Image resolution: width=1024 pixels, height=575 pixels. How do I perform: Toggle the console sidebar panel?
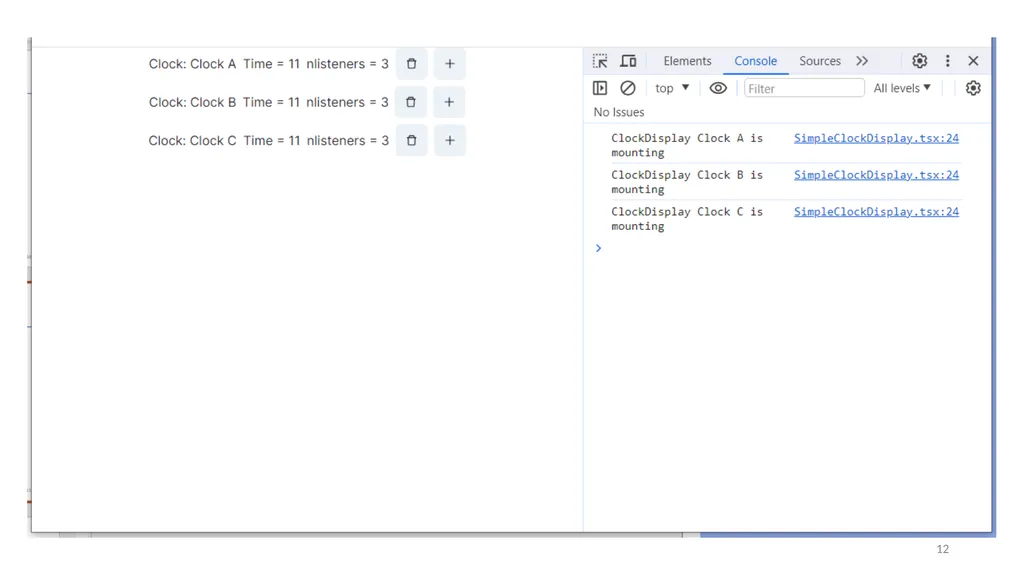click(600, 88)
